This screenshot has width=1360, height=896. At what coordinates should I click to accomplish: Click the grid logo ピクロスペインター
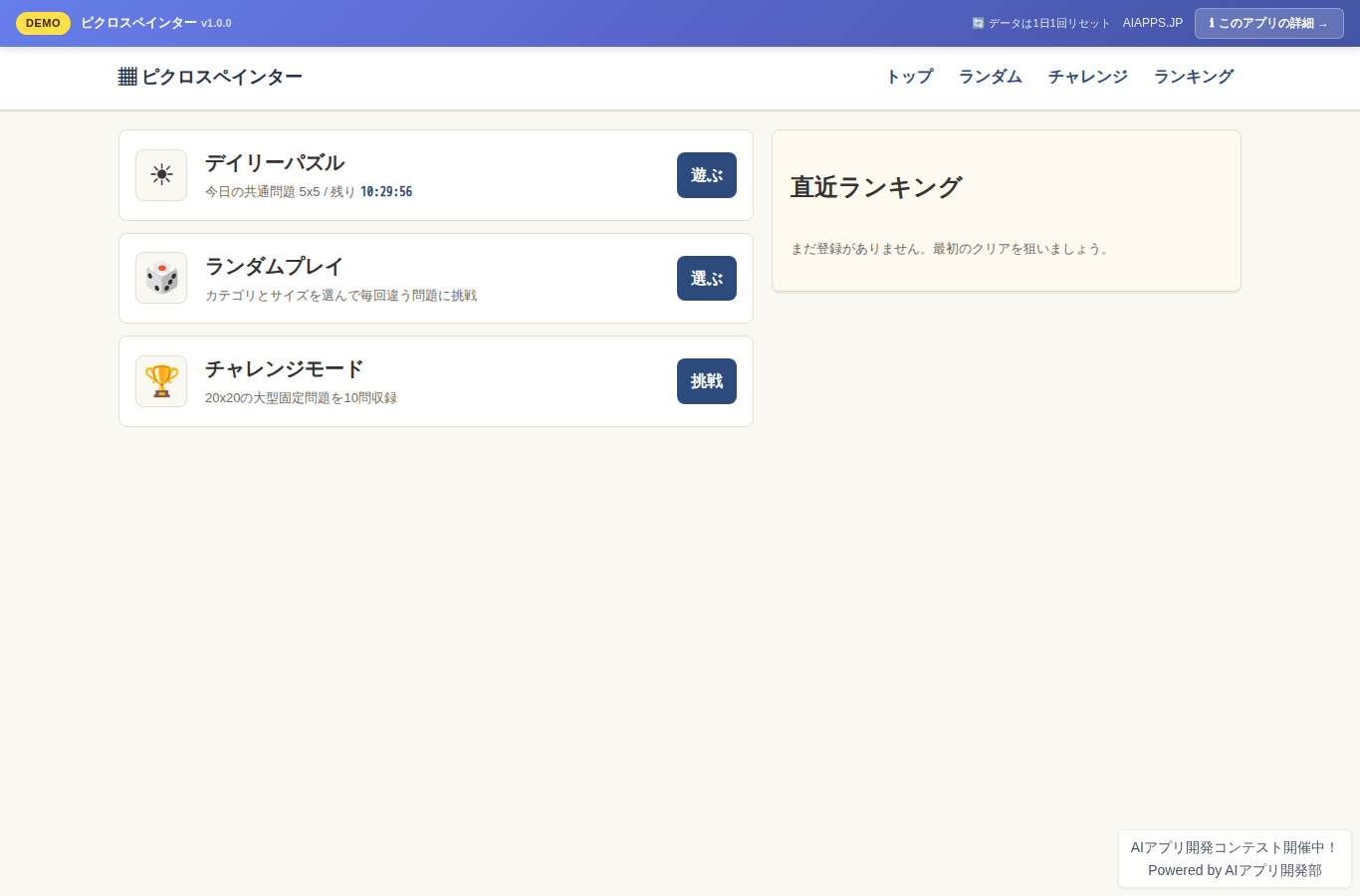[x=210, y=77]
